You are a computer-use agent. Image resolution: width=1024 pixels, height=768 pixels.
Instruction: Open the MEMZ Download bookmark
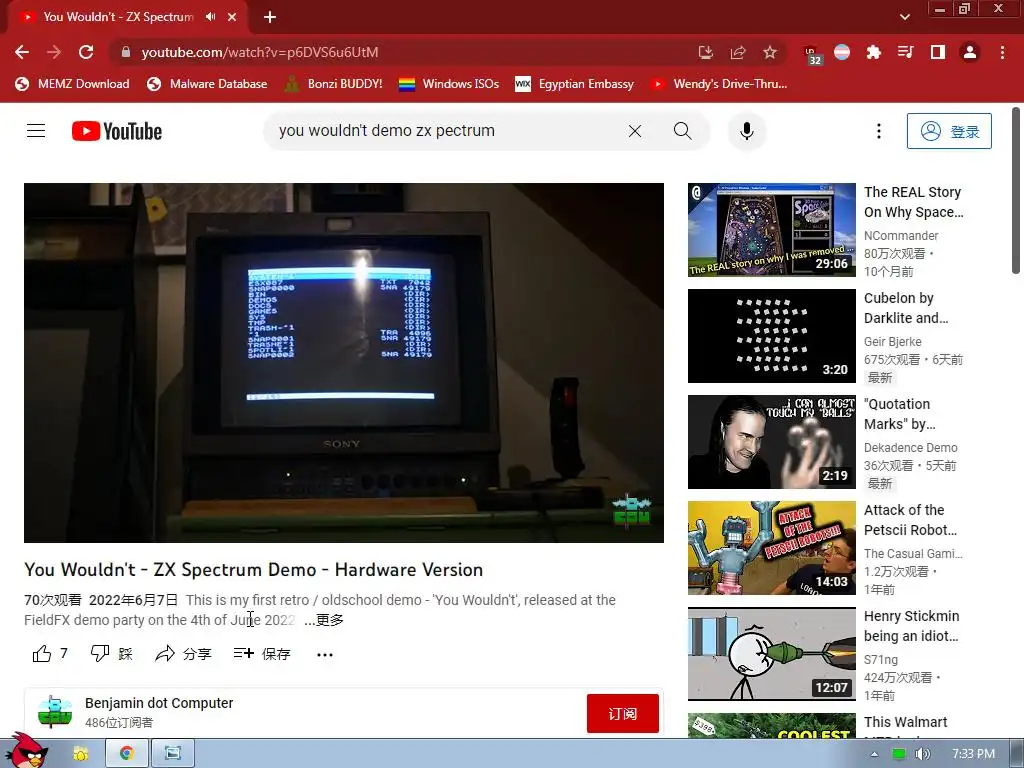coord(72,84)
